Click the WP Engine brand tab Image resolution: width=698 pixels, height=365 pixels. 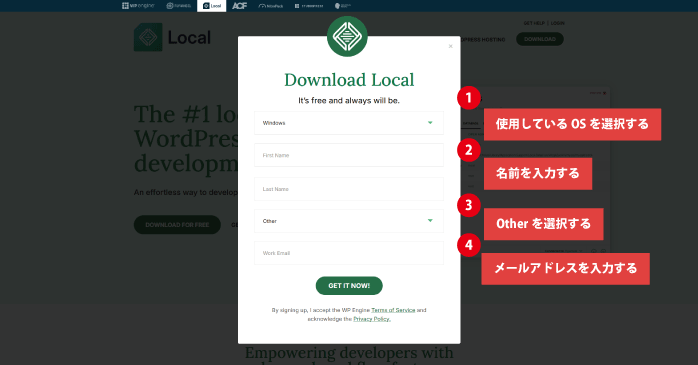[138, 6]
